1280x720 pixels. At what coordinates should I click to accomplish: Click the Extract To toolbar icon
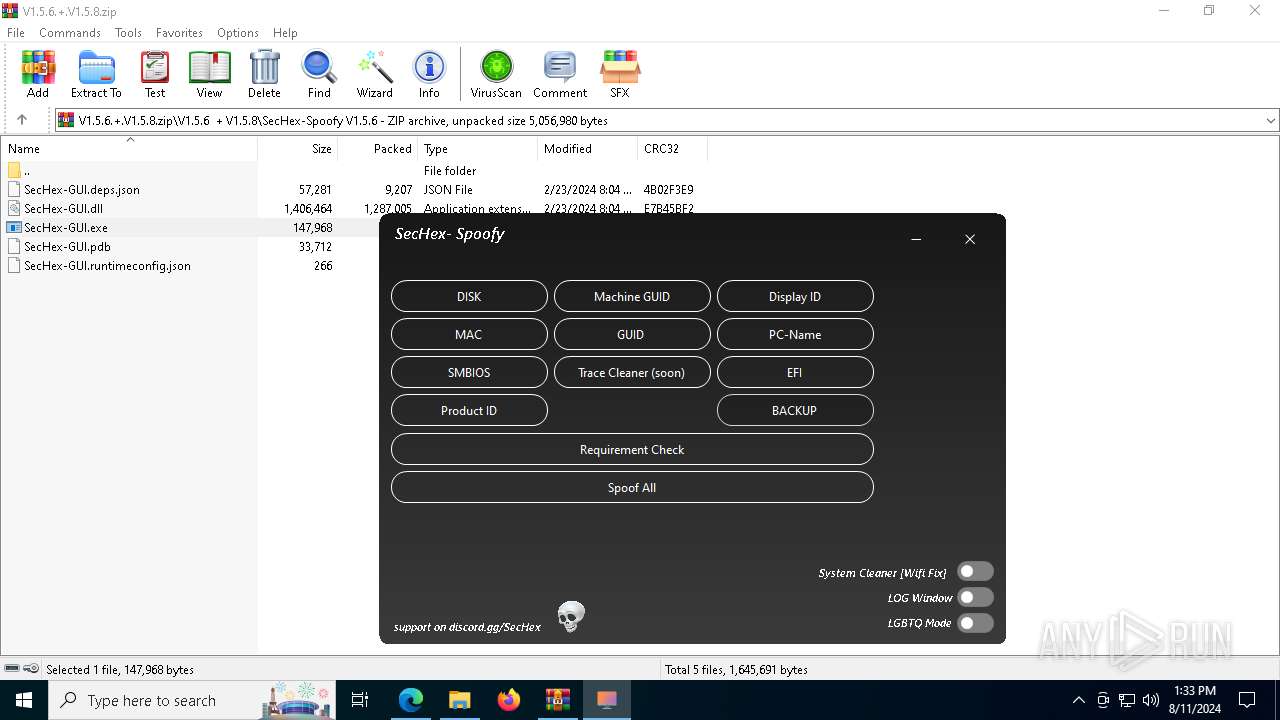tap(96, 75)
